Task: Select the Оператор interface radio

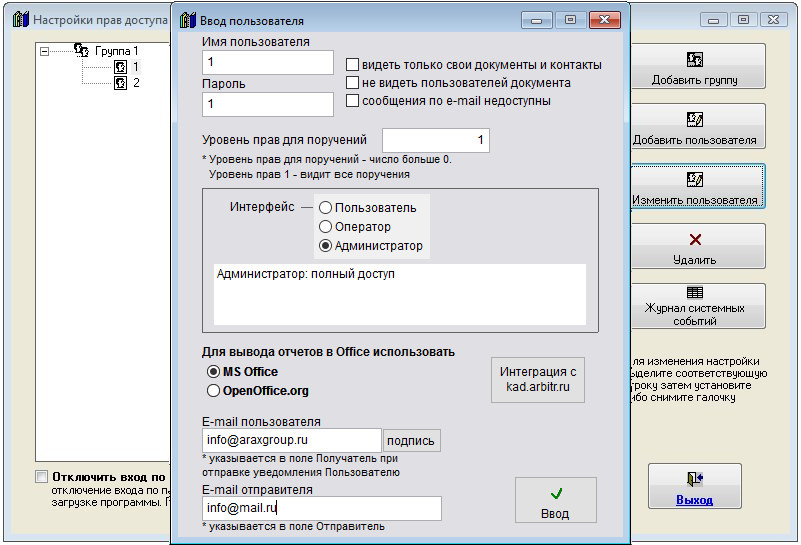Action: coord(325,226)
